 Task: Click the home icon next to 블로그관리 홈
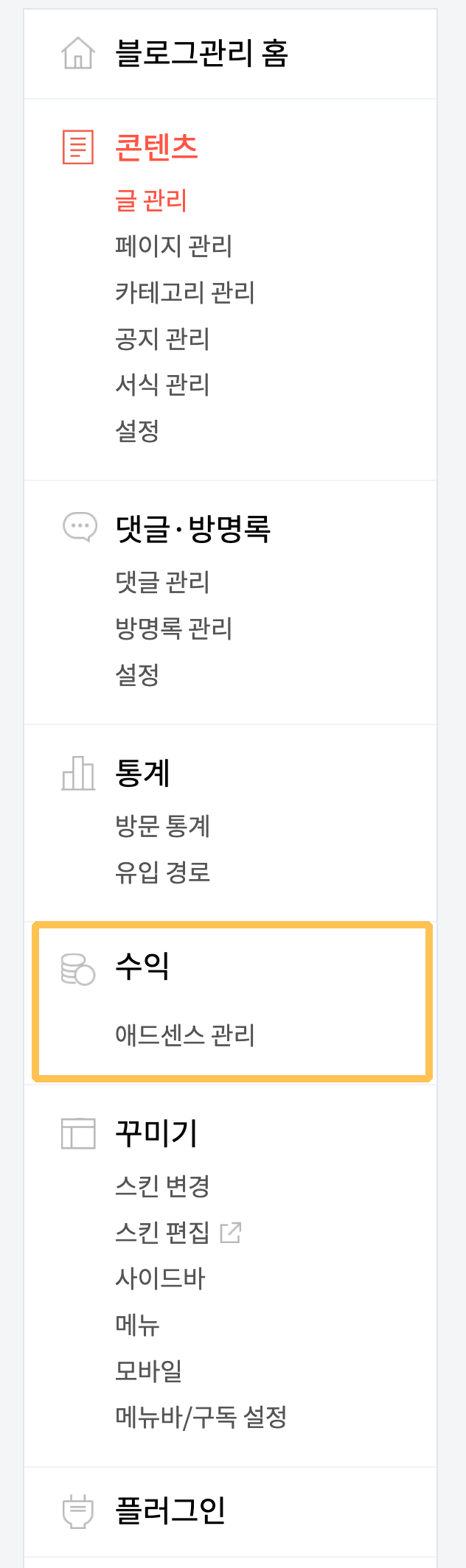pos(78,52)
